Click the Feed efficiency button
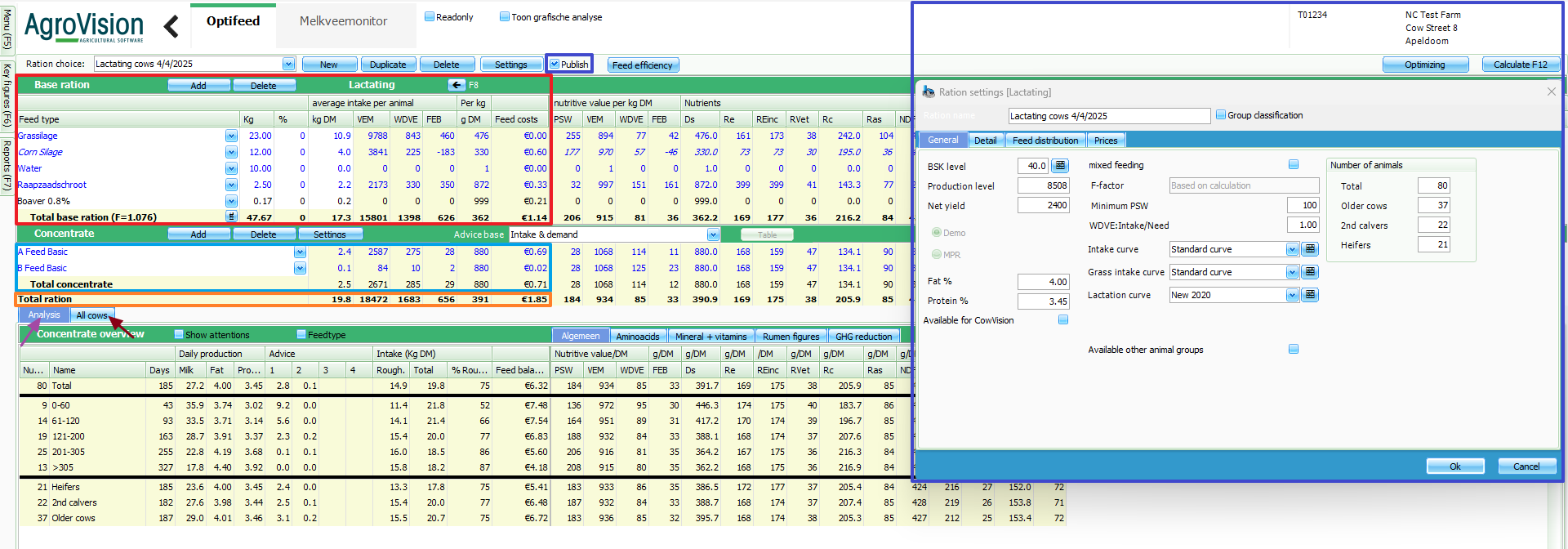Screen dimensions: 1568x549 (643, 65)
